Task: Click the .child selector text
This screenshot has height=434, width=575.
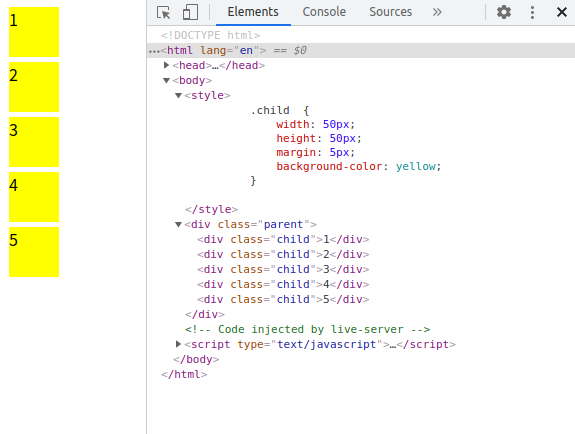Action: [270, 110]
